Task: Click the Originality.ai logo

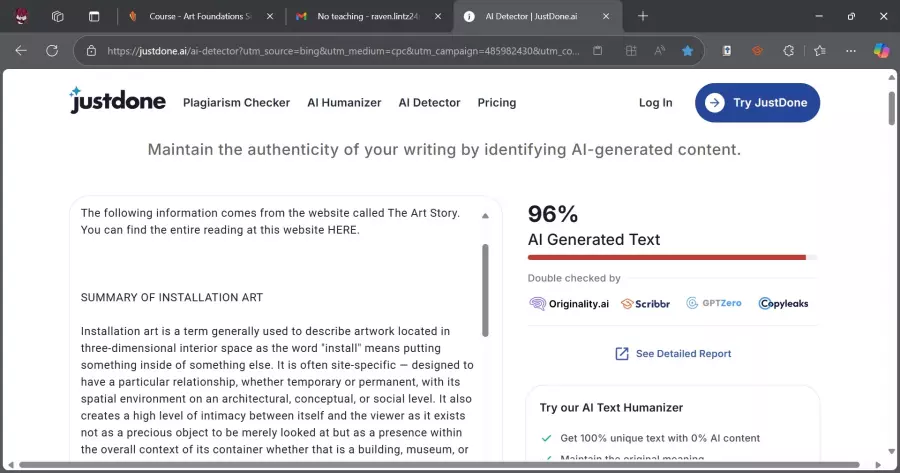Action: click(x=569, y=304)
